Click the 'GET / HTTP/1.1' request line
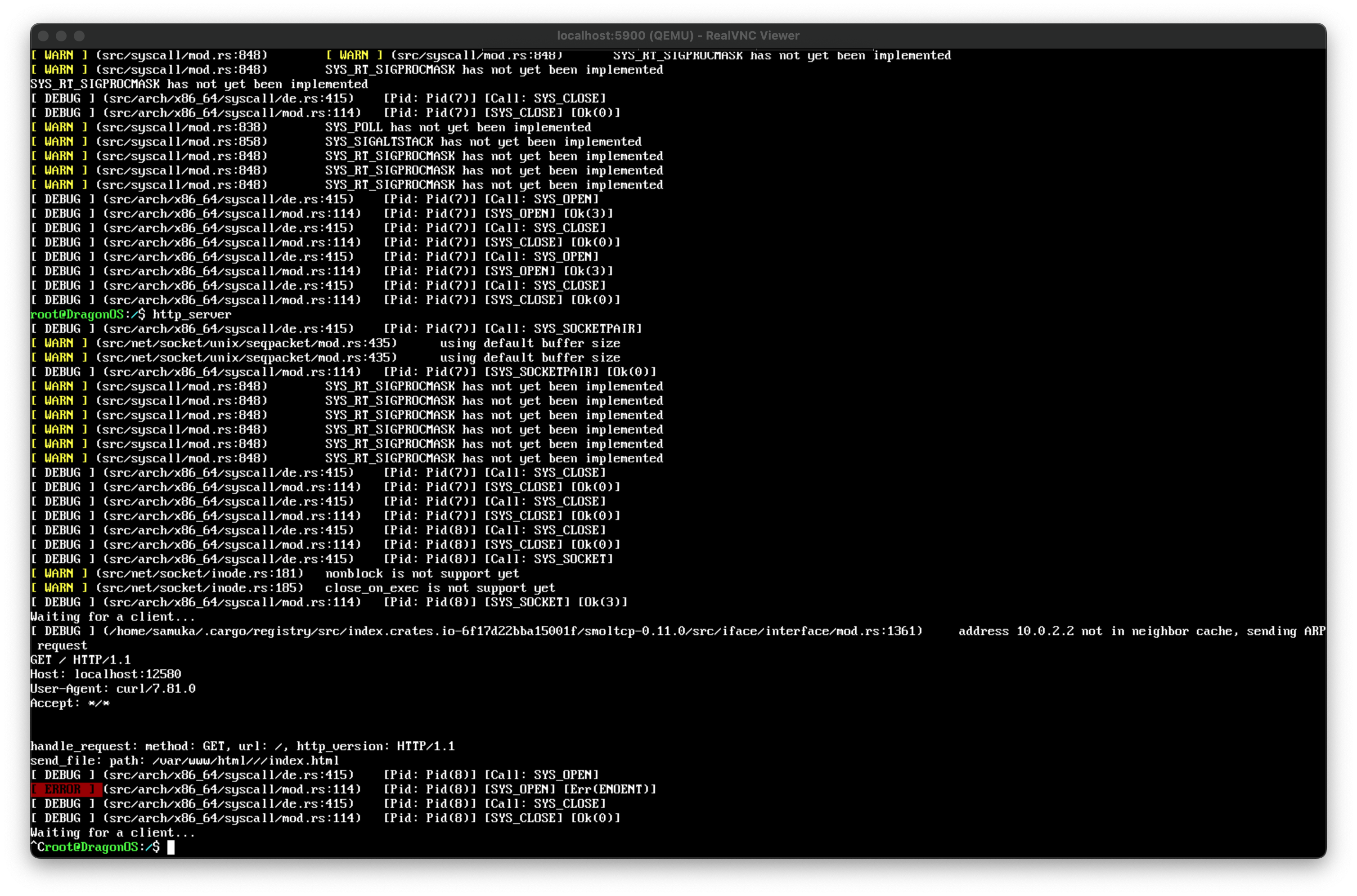The height and width of the screenshot is (896, 1357). [x=81, y=659]
